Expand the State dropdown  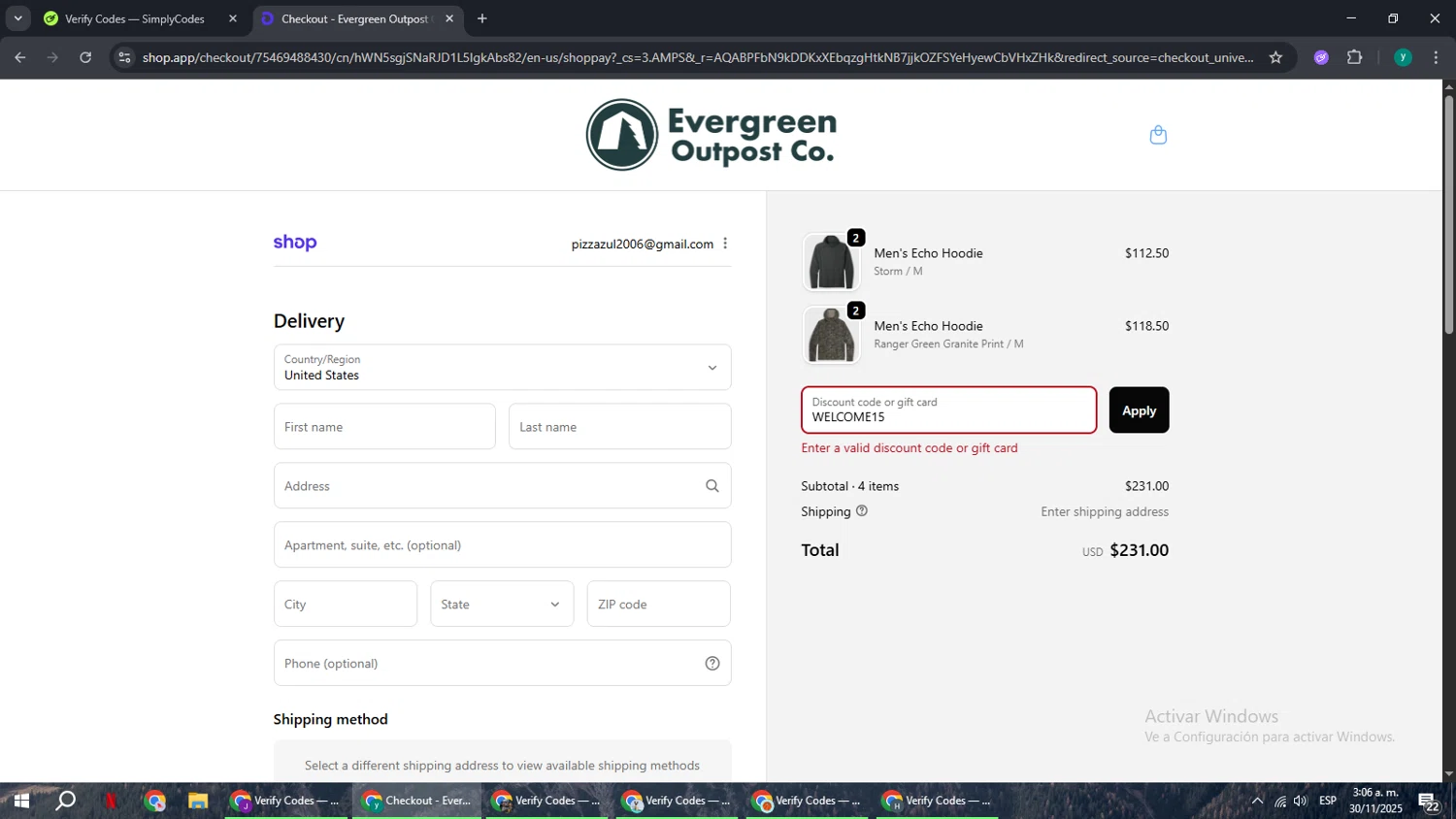502,604
